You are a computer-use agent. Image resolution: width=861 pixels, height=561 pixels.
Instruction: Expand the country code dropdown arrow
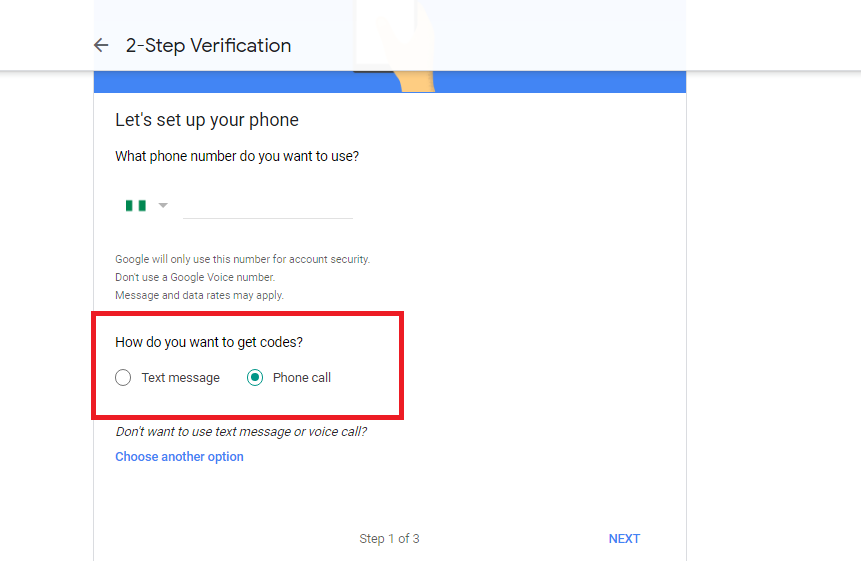click(163, 205)
